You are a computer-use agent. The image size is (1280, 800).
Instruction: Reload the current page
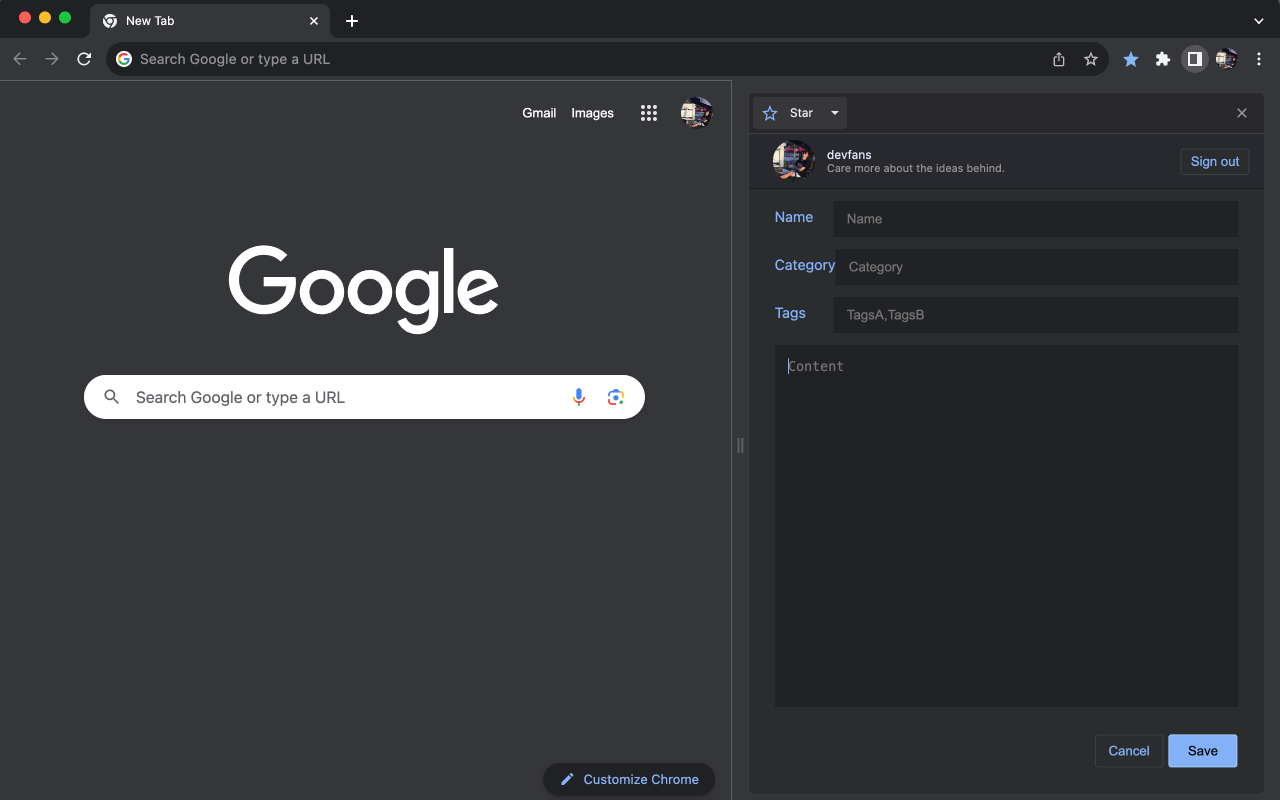tap(84, 59)
